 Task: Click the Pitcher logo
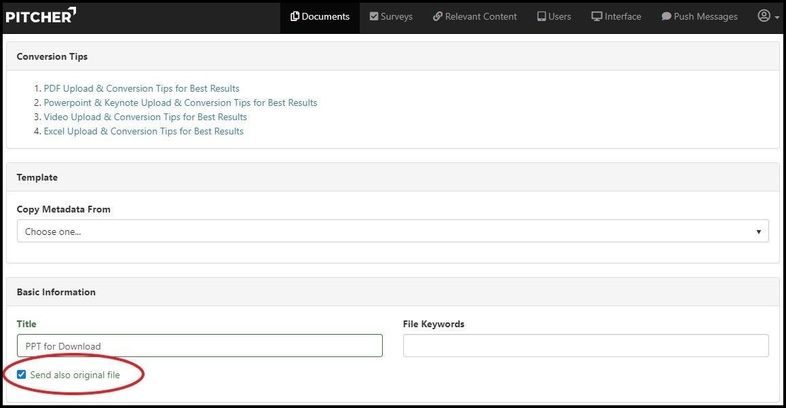point(39,15)
